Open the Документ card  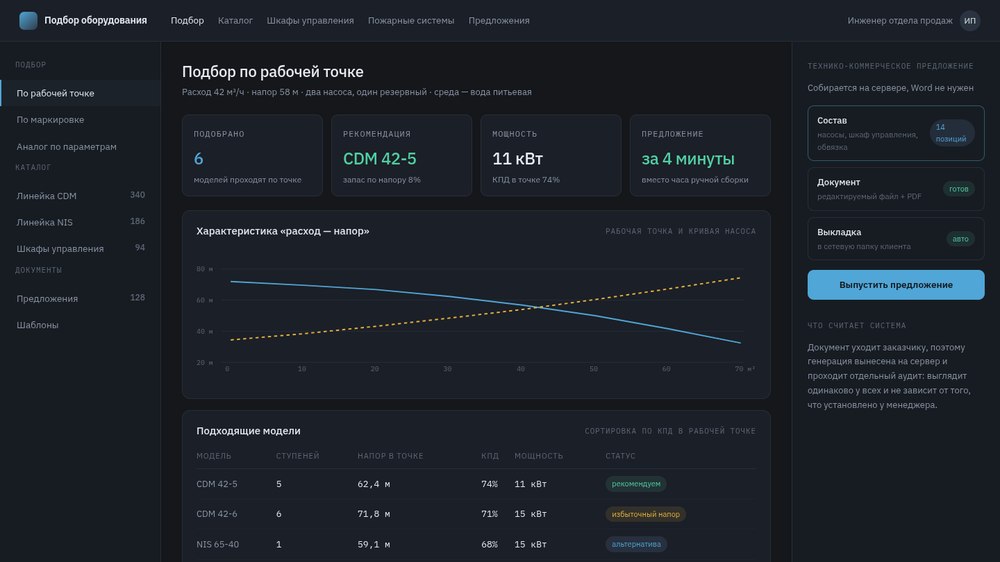pyautogui.click(x=895, y=189)
